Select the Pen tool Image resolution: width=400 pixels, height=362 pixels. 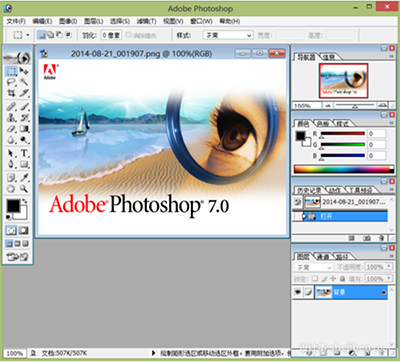tap(11, 164)
